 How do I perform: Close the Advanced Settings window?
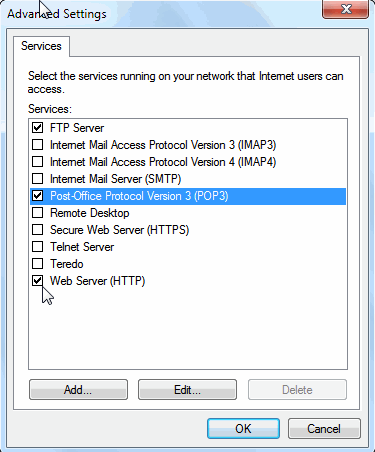point(346,9)
